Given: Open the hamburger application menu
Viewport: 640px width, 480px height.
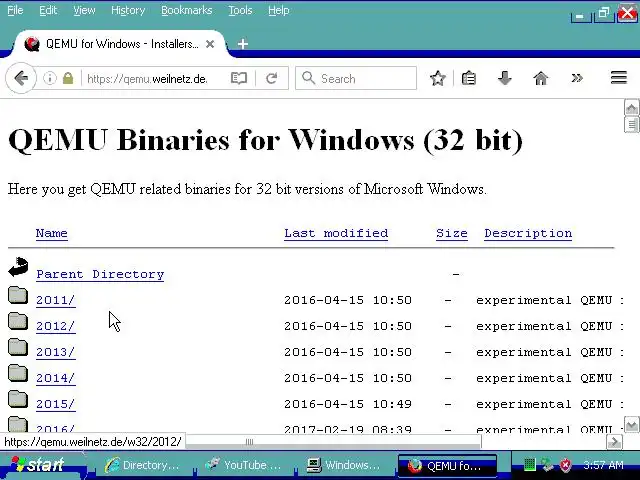Looking at the screenshot, I should point(619,78).
